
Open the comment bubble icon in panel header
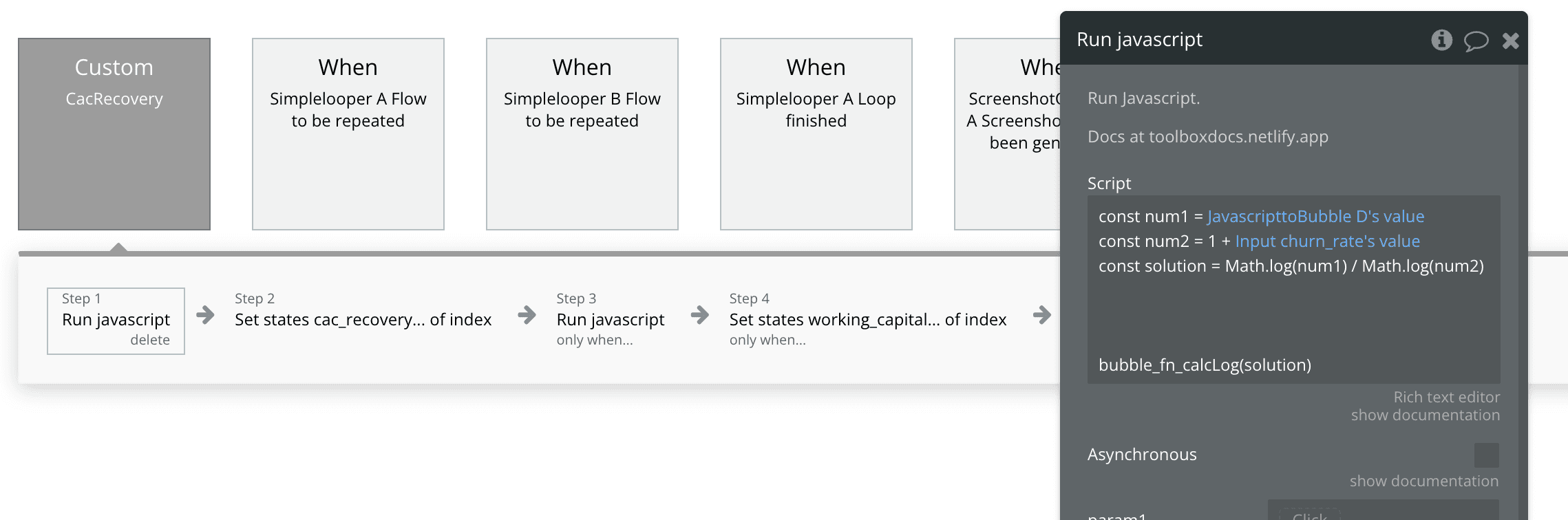[1475, 41]
